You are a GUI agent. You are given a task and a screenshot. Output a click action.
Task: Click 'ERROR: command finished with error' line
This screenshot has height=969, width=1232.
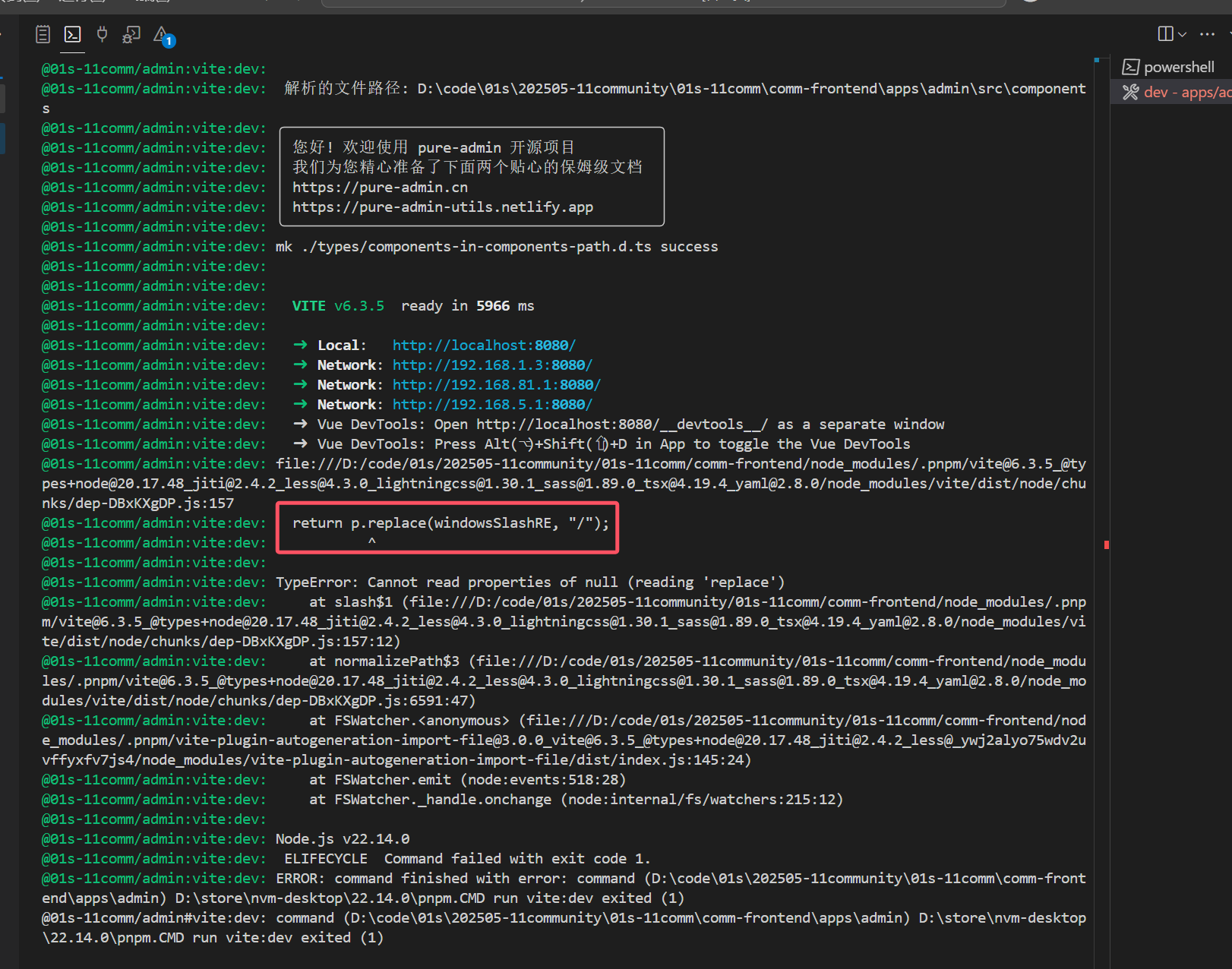coord(564,889)
